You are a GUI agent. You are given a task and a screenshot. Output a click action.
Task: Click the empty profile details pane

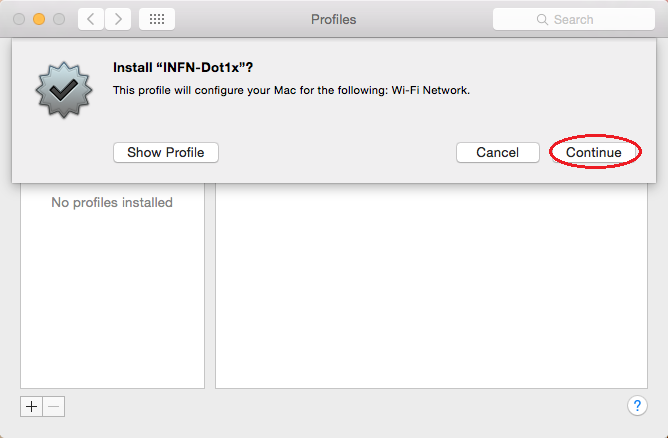431,285
